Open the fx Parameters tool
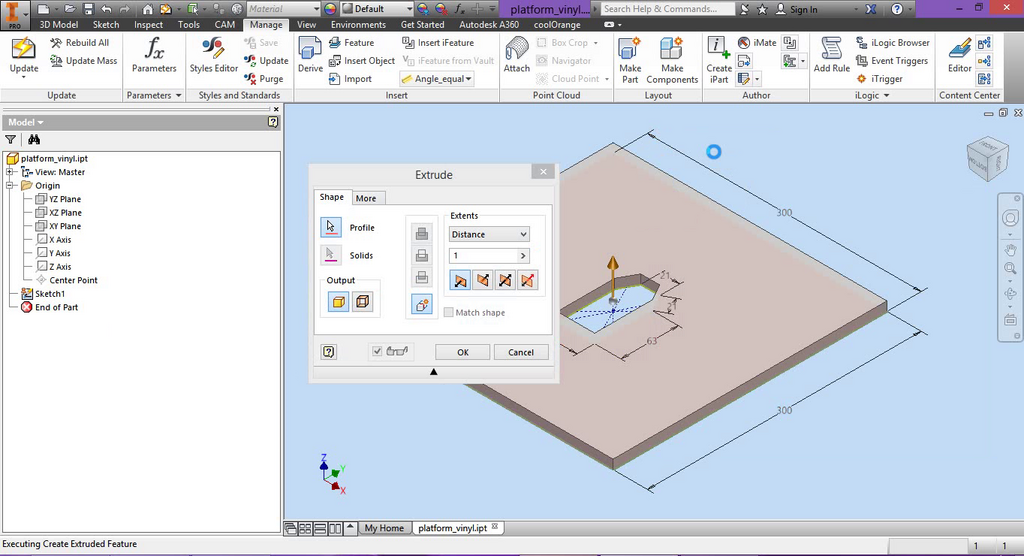 coord(154,55)
